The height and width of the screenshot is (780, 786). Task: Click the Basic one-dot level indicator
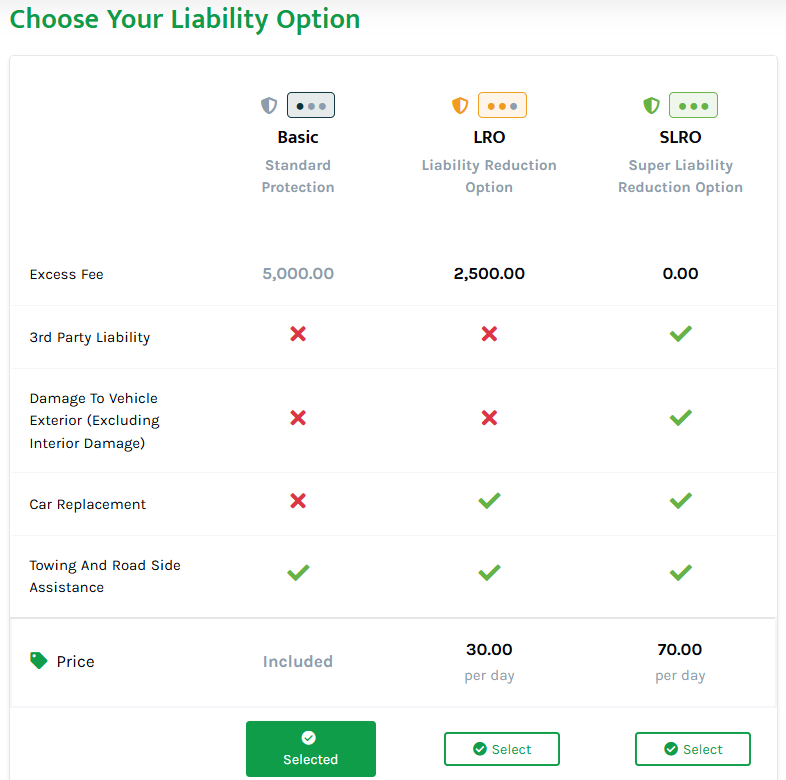(311, 105)
